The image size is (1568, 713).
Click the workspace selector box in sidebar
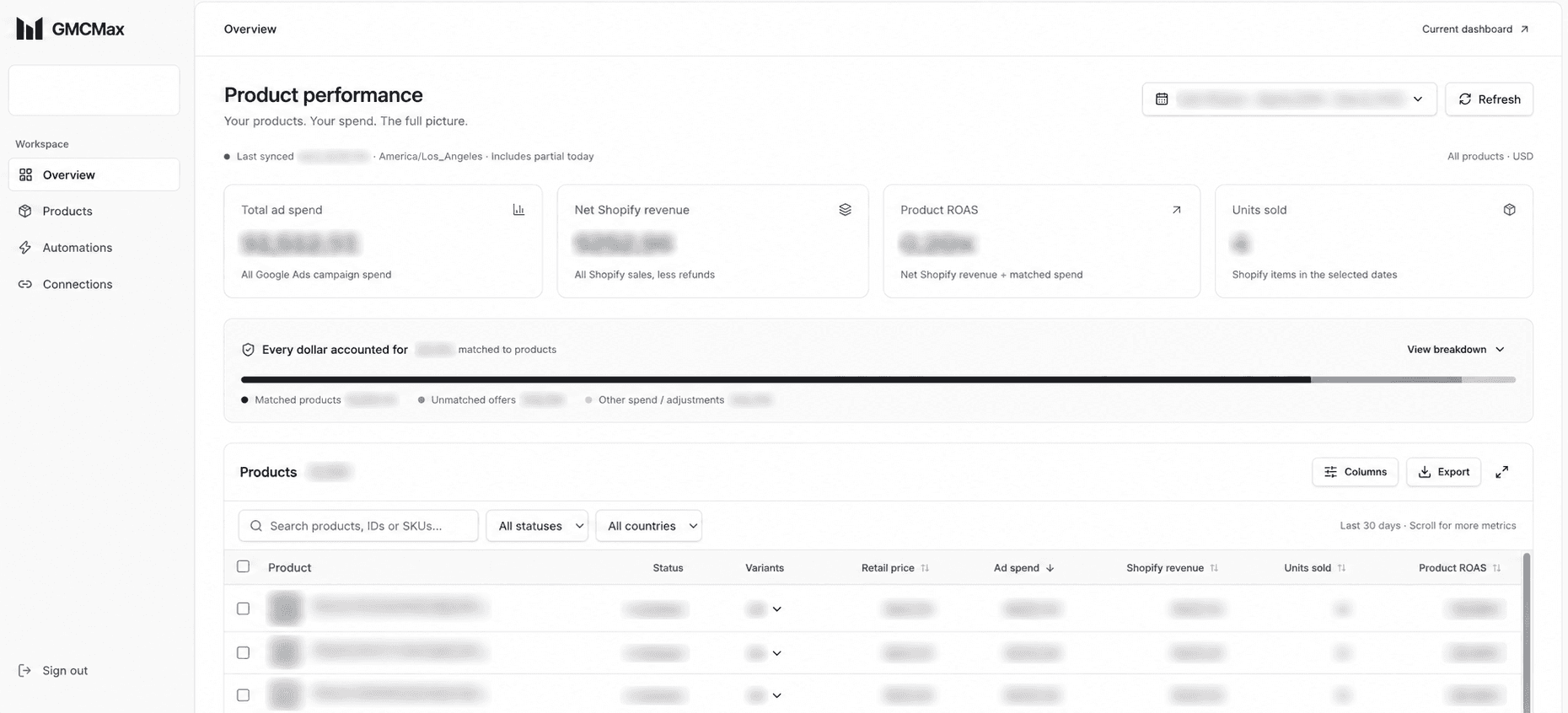pos(94,90)
